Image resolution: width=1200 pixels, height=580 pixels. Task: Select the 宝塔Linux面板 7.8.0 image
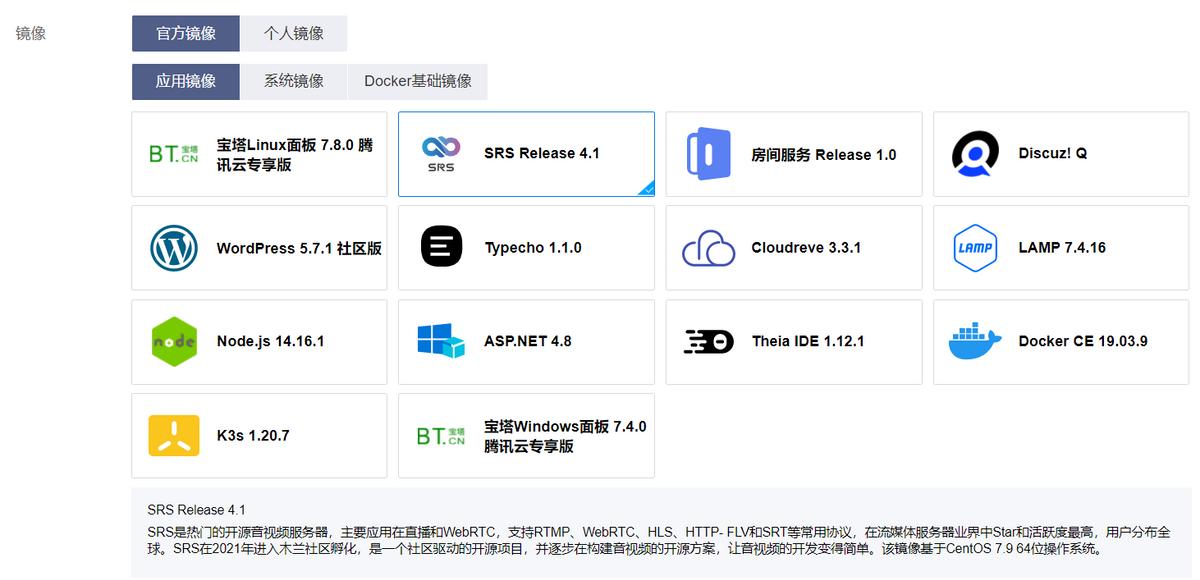[x=258, y=153]
